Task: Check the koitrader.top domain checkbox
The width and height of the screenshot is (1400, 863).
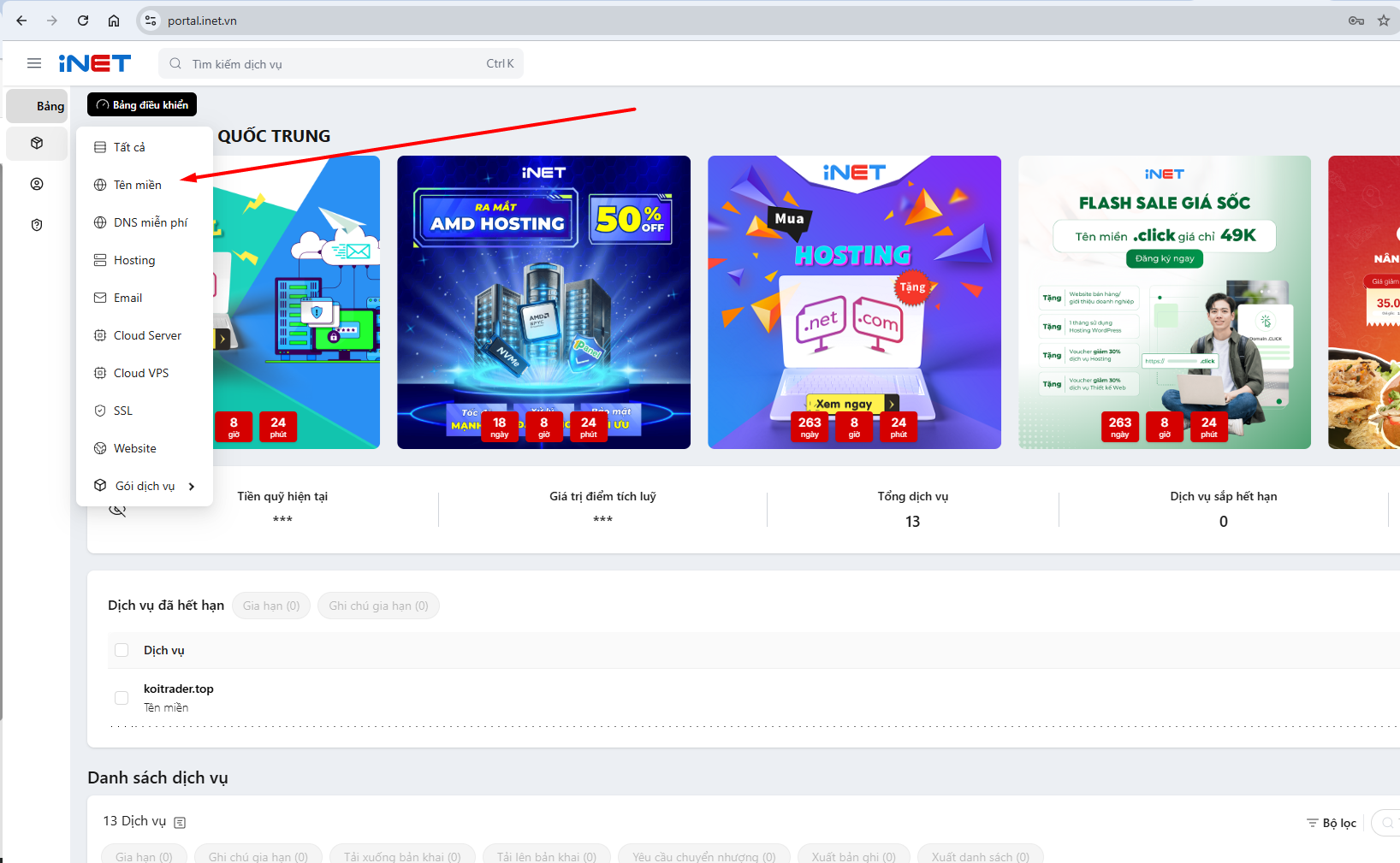Action: coord(122,697)
